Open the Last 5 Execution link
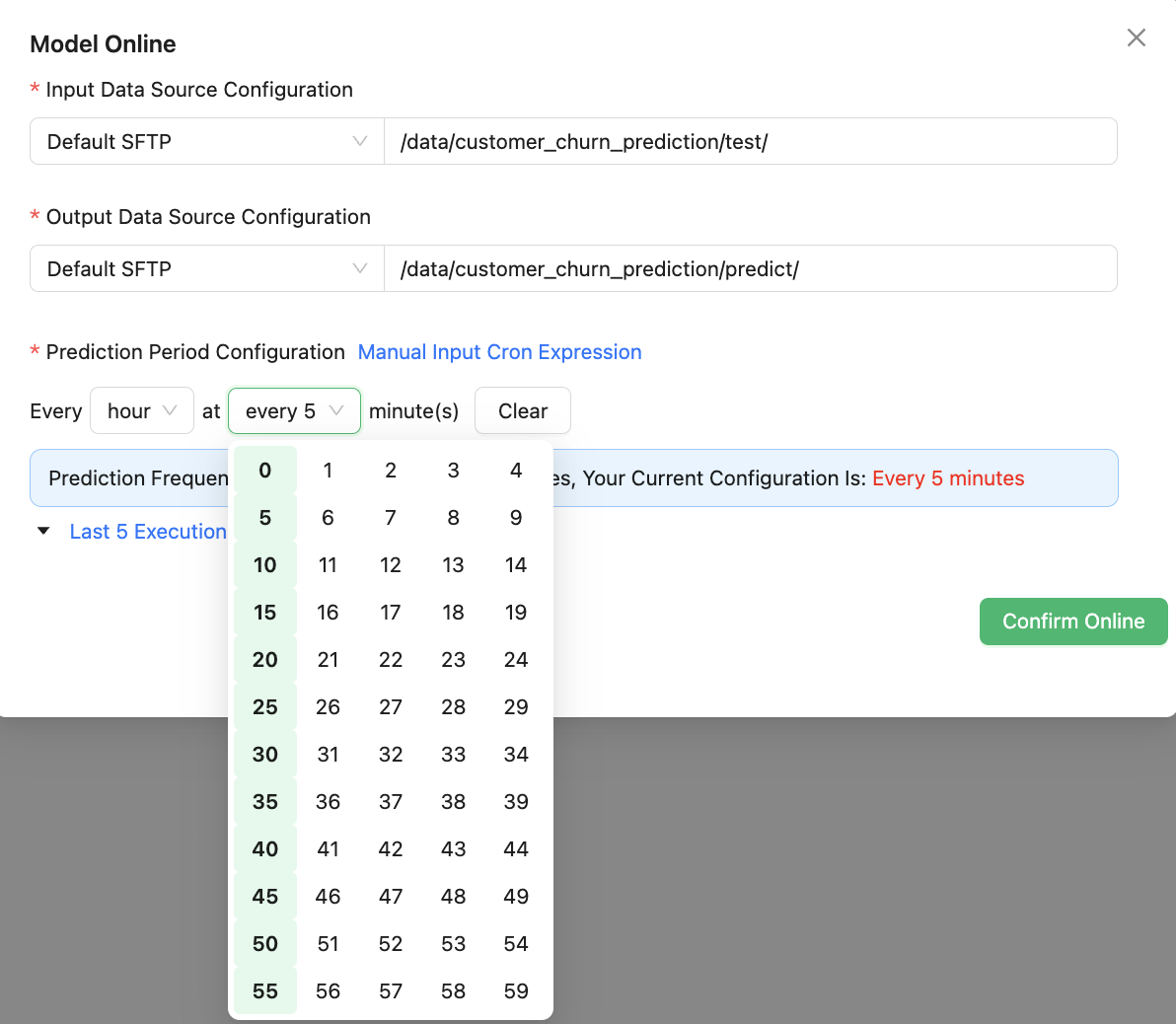Screen dimensions: 1176x1024 148,532
